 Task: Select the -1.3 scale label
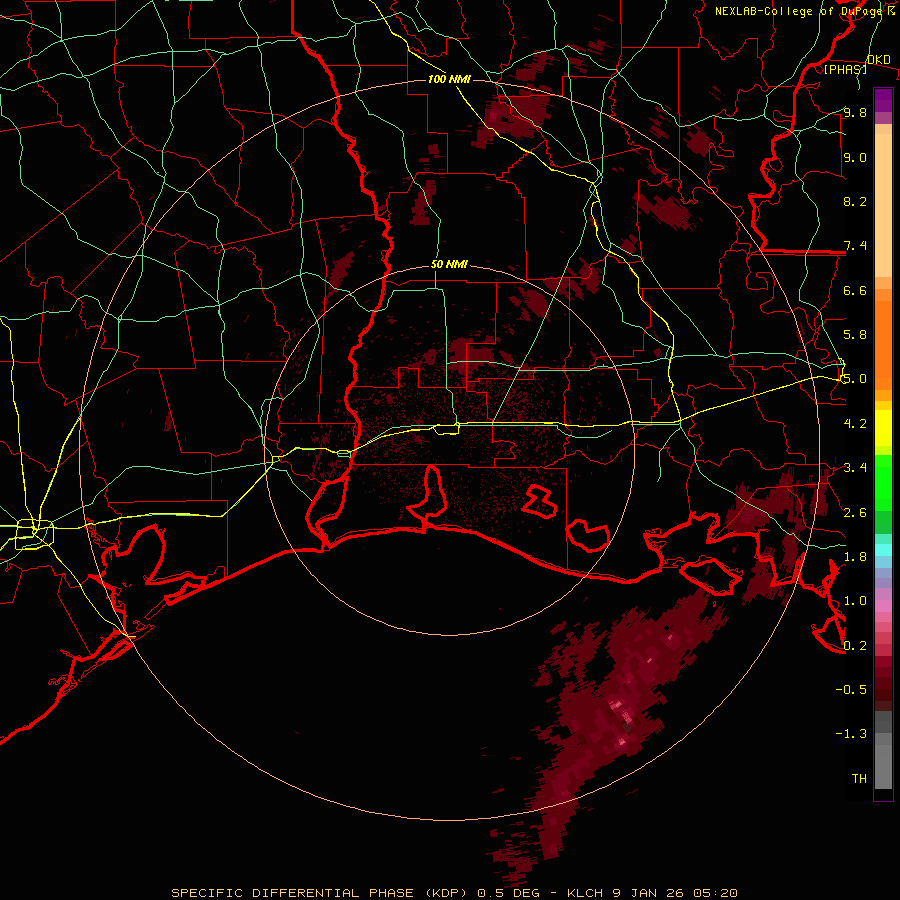point(851,734)
